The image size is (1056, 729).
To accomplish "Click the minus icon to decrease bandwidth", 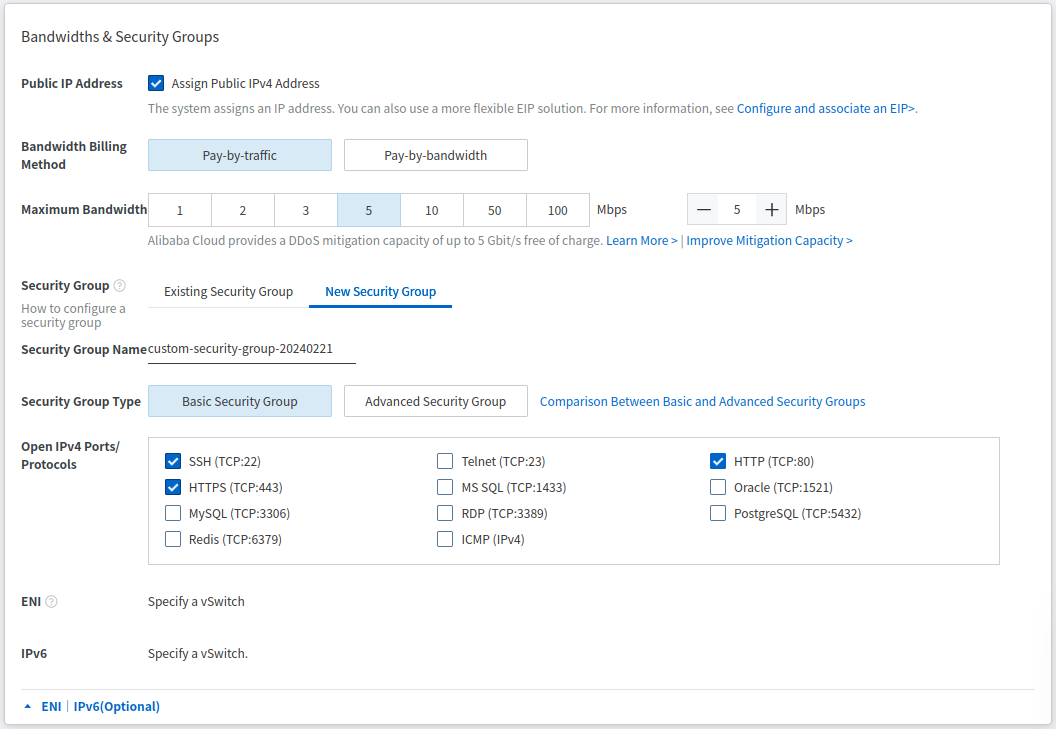I will click(x=703, y=209).
